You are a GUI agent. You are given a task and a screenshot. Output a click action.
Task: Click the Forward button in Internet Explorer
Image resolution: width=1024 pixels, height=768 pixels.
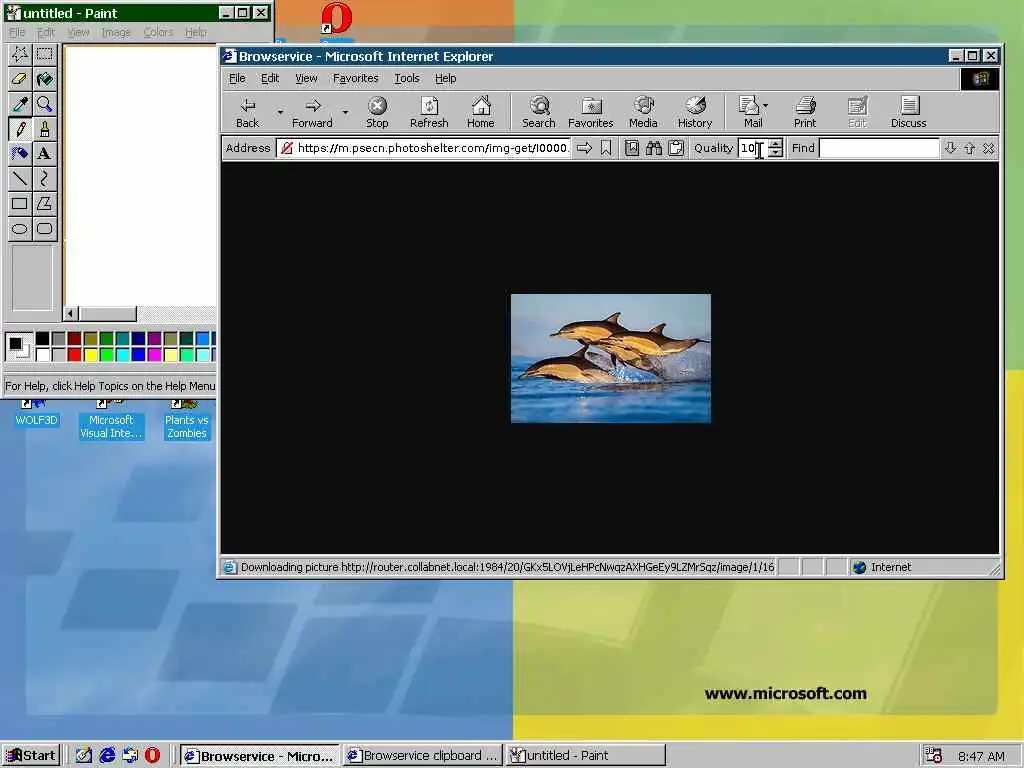[312, 112]
